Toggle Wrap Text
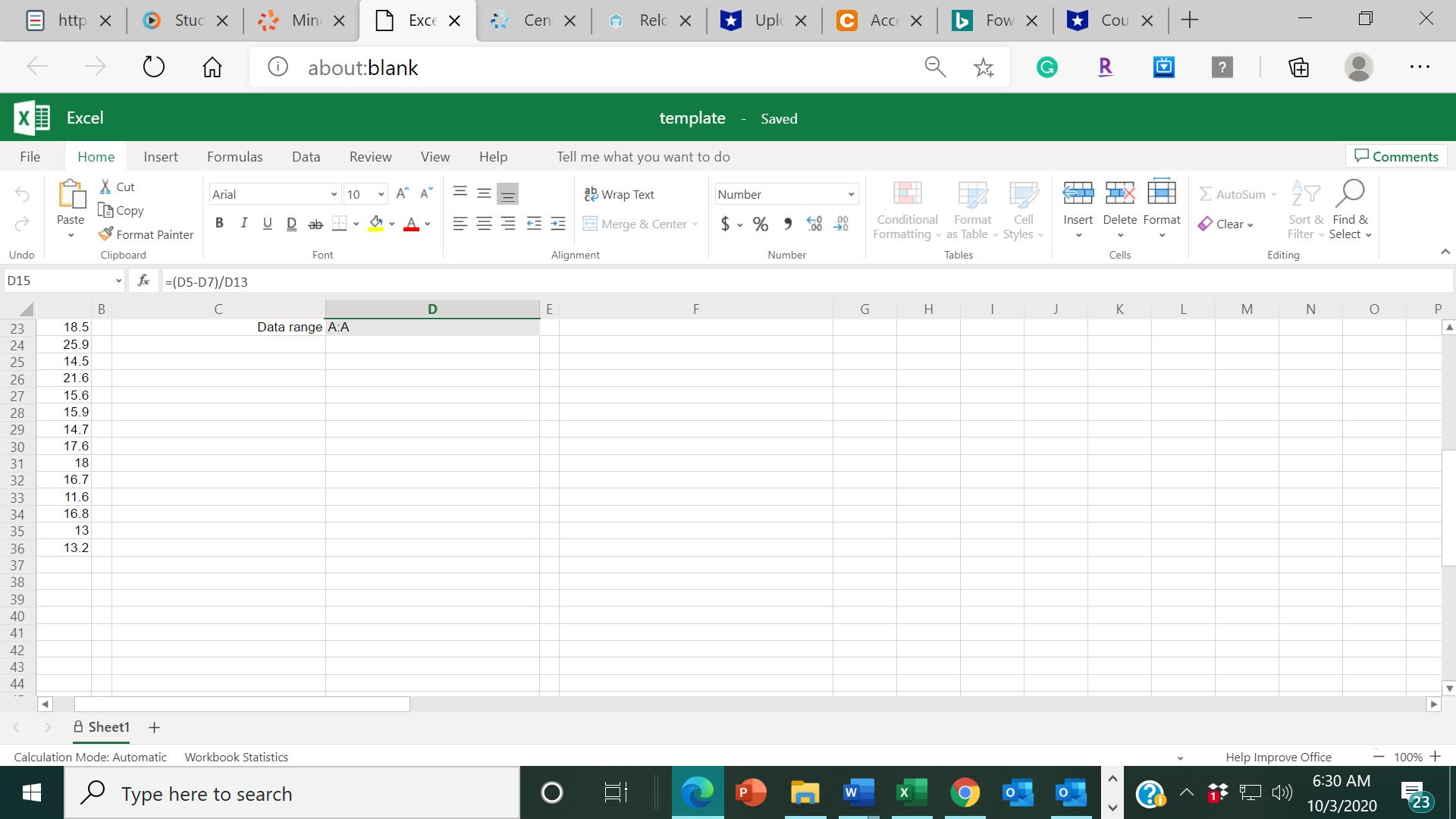 (619, 194)
